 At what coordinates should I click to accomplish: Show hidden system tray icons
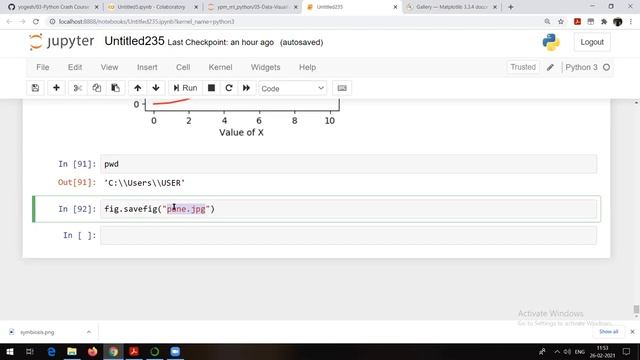pyautogui.click(x=557, y=351)
